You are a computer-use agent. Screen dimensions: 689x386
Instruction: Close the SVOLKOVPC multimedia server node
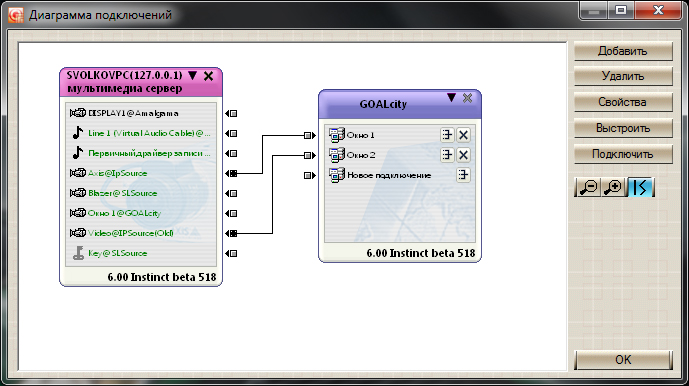[208, 76]
